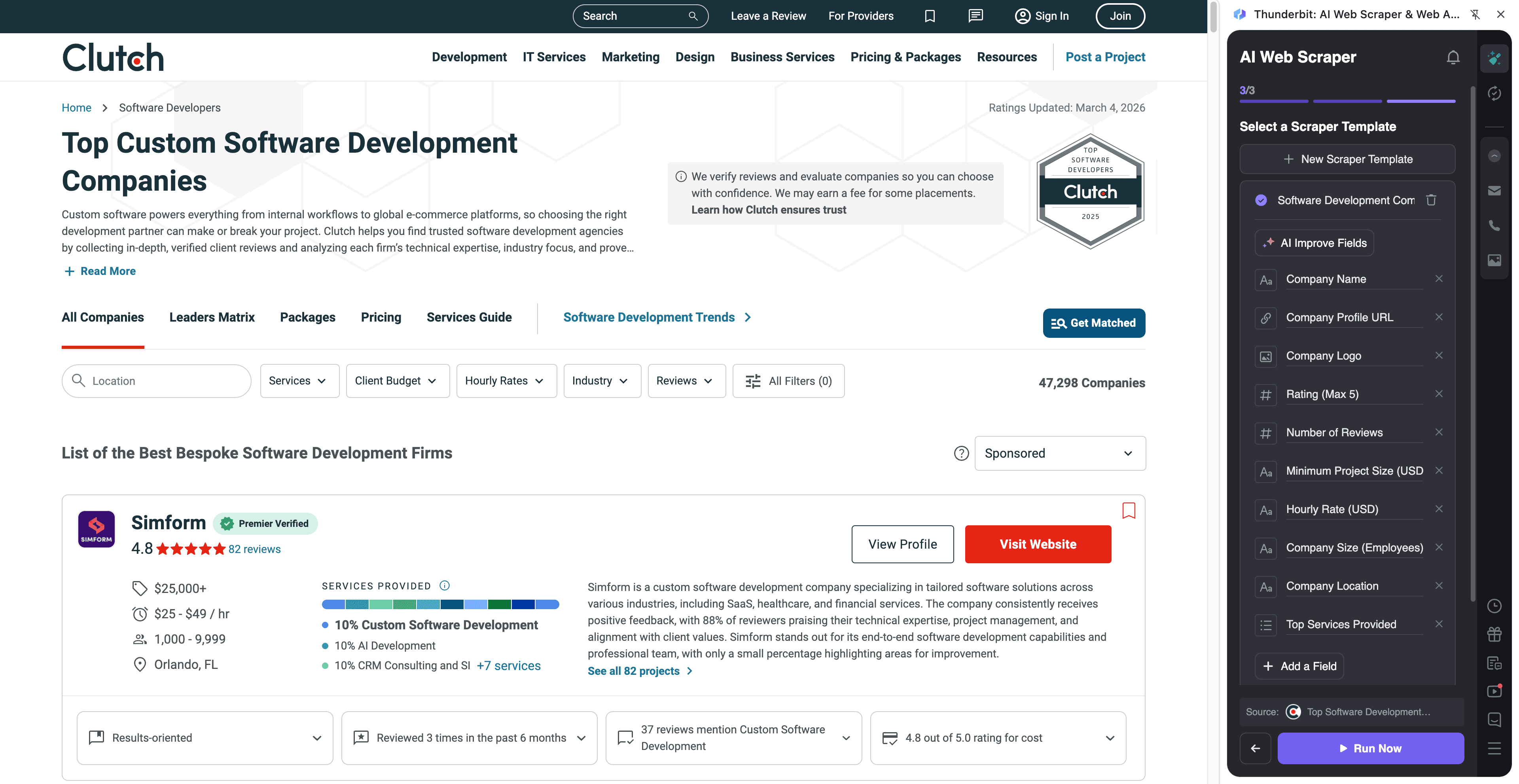Click the back arrow beside Run Now
The height and width of the screenshot is (784, 1519).
(1256, 748)
